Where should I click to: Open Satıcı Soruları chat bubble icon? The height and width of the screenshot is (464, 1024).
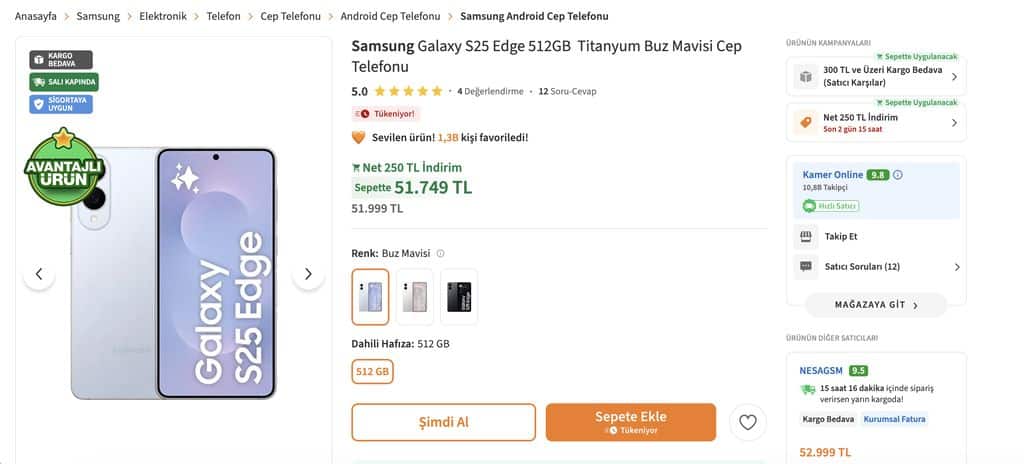(x=805, y=267)
